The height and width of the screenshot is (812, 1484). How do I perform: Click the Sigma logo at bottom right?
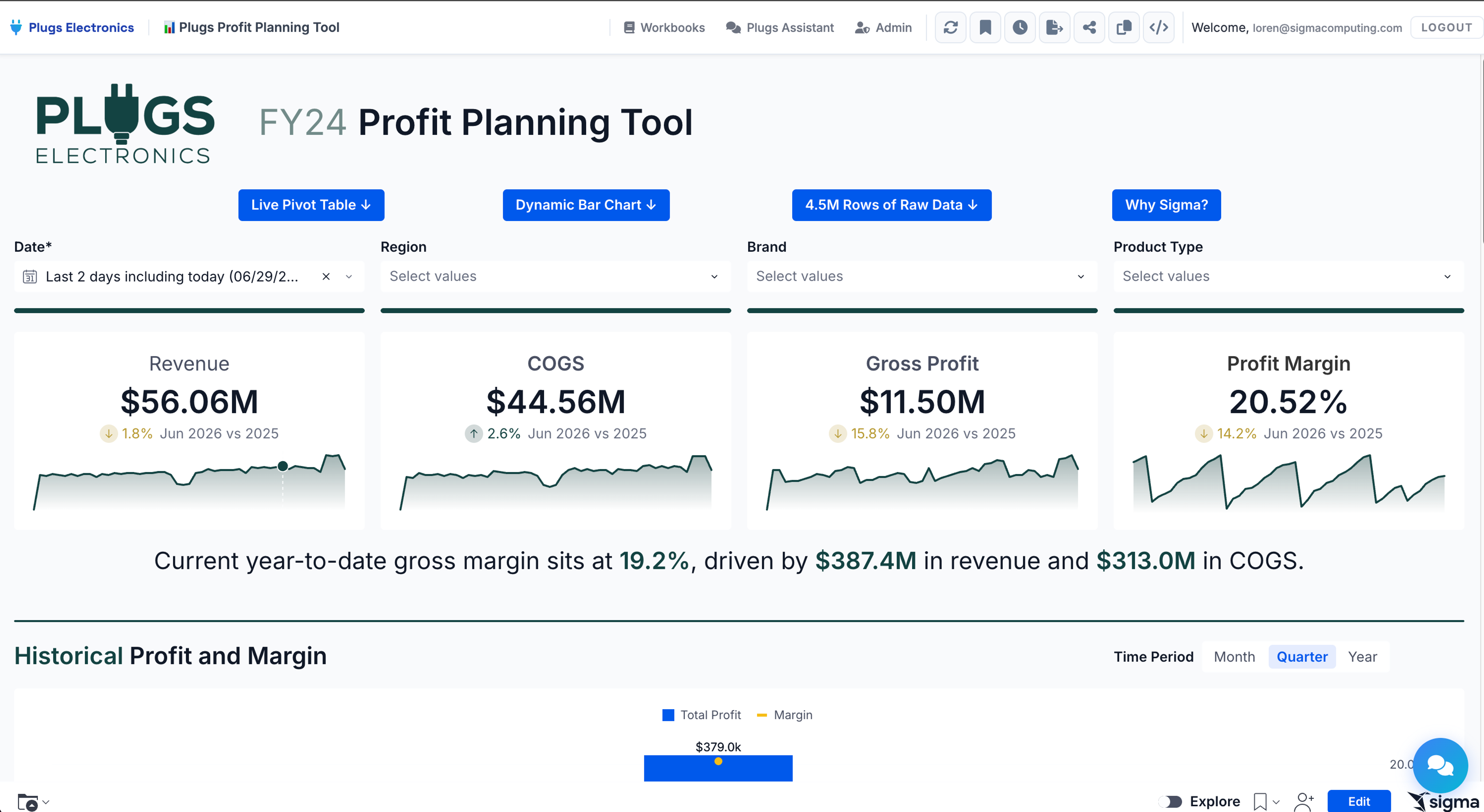pyautogui.click(x=1444, y=801)
